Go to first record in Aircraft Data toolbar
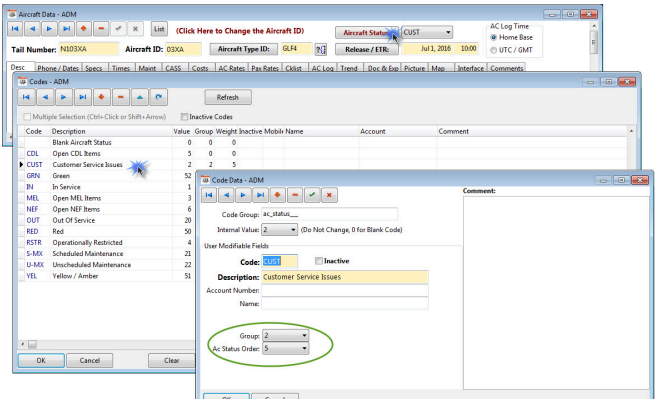Screen dimensions: 656x399 click(x=15, y=29)
